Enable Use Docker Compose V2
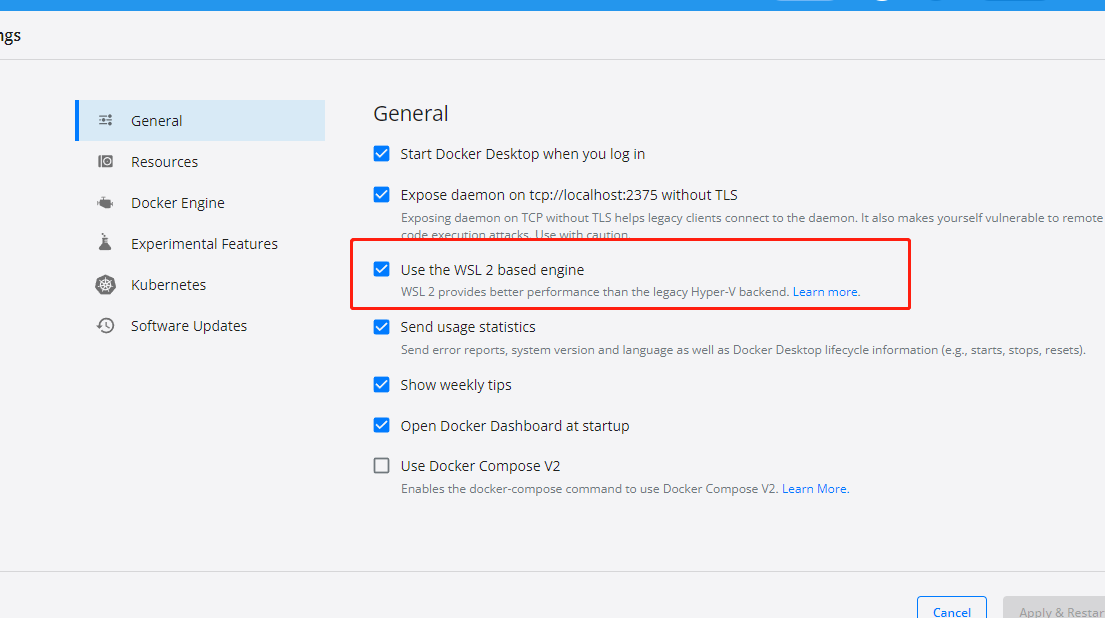Image resolution: width=1105 pixels, height=618 pixels. coord(381,466)
